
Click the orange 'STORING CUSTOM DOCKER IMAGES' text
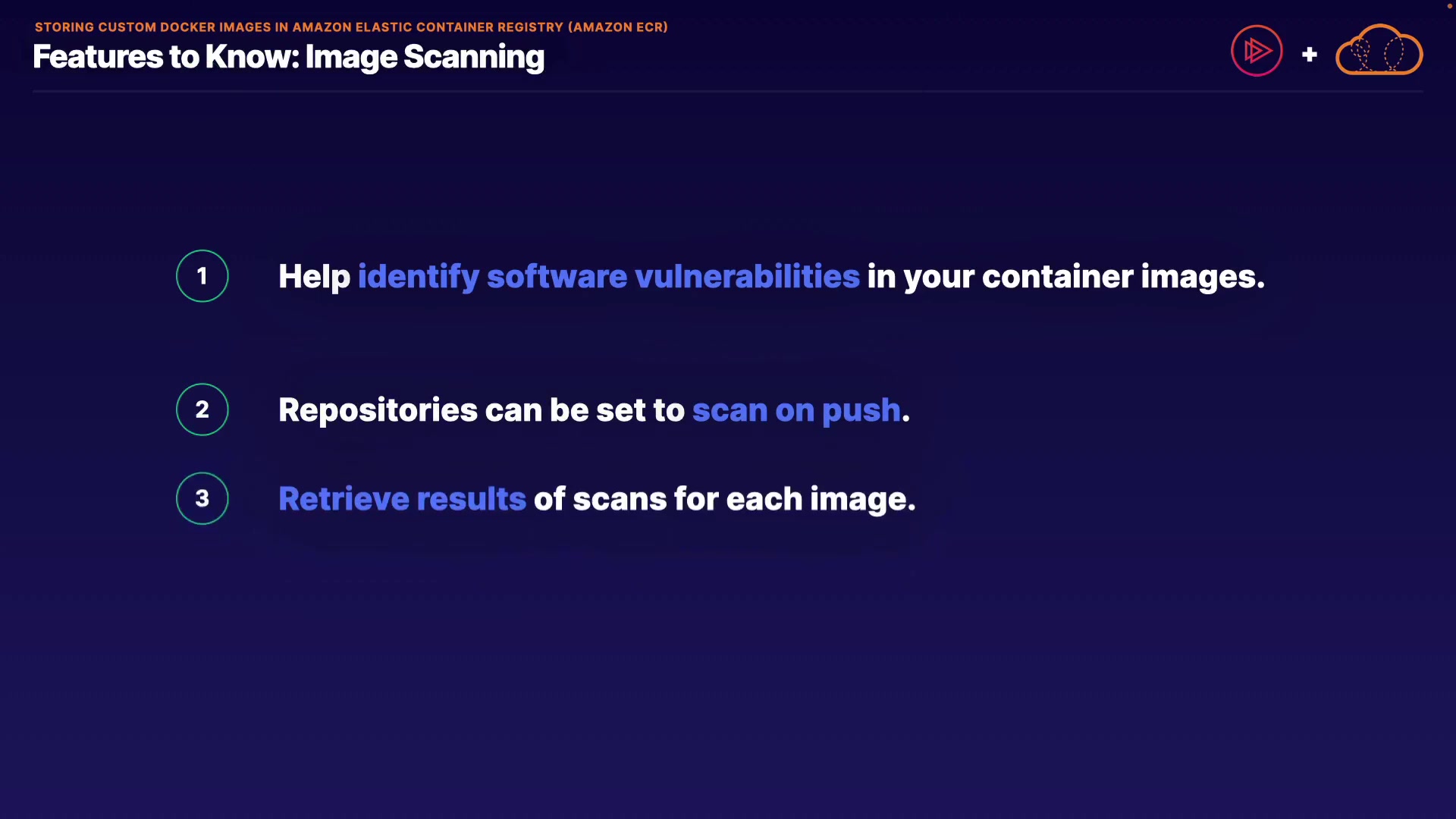coord(153,27)
